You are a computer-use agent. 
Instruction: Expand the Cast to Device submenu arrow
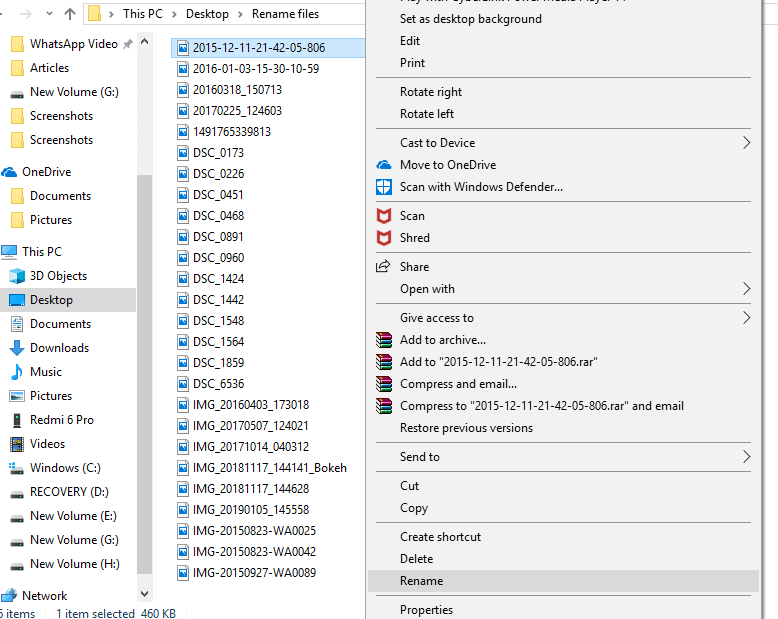(746, 143)
